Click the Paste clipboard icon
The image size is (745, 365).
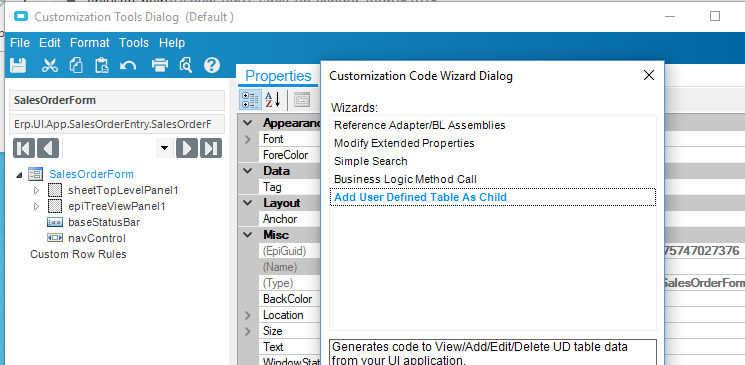coord(102,65)
